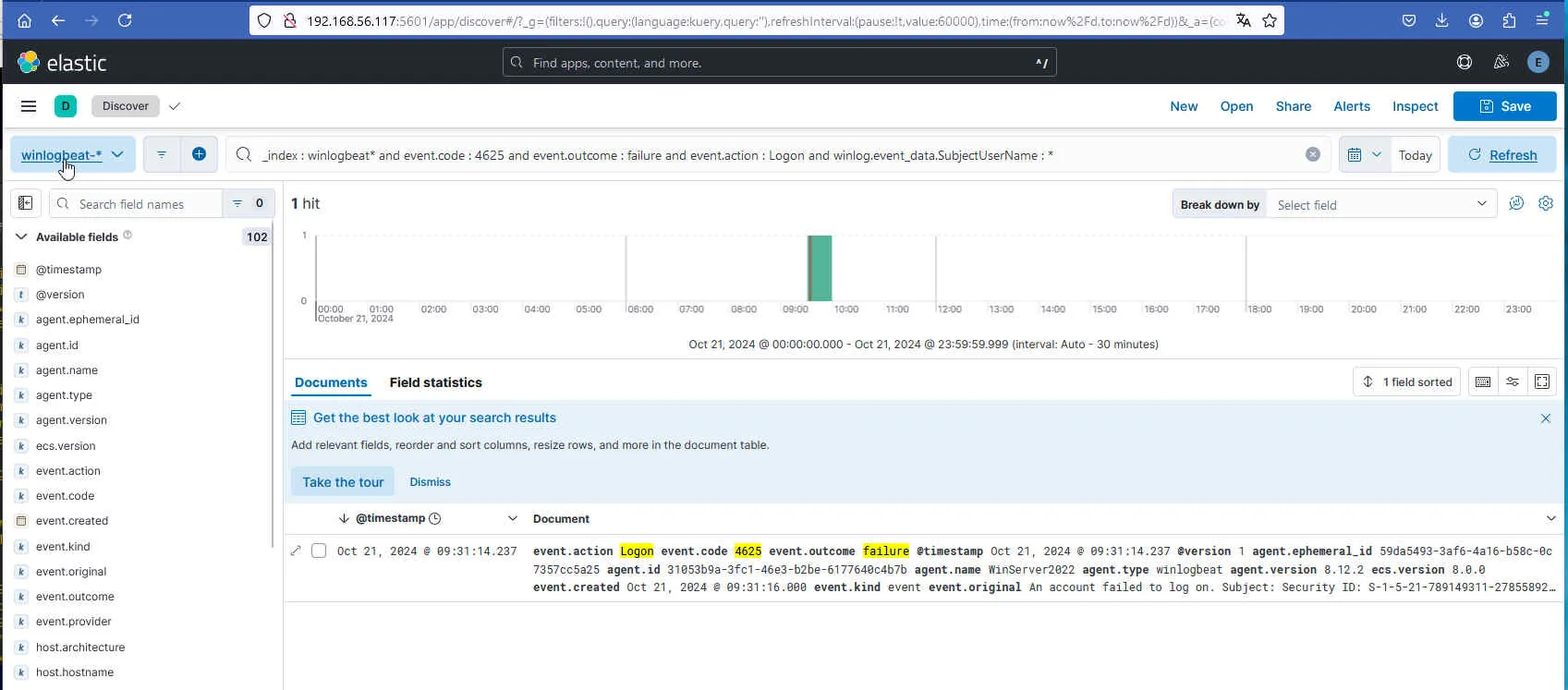This screenshot has width=1568, height=690.
Task: Bookmark this page with star icon
Action: point(1270,20)
